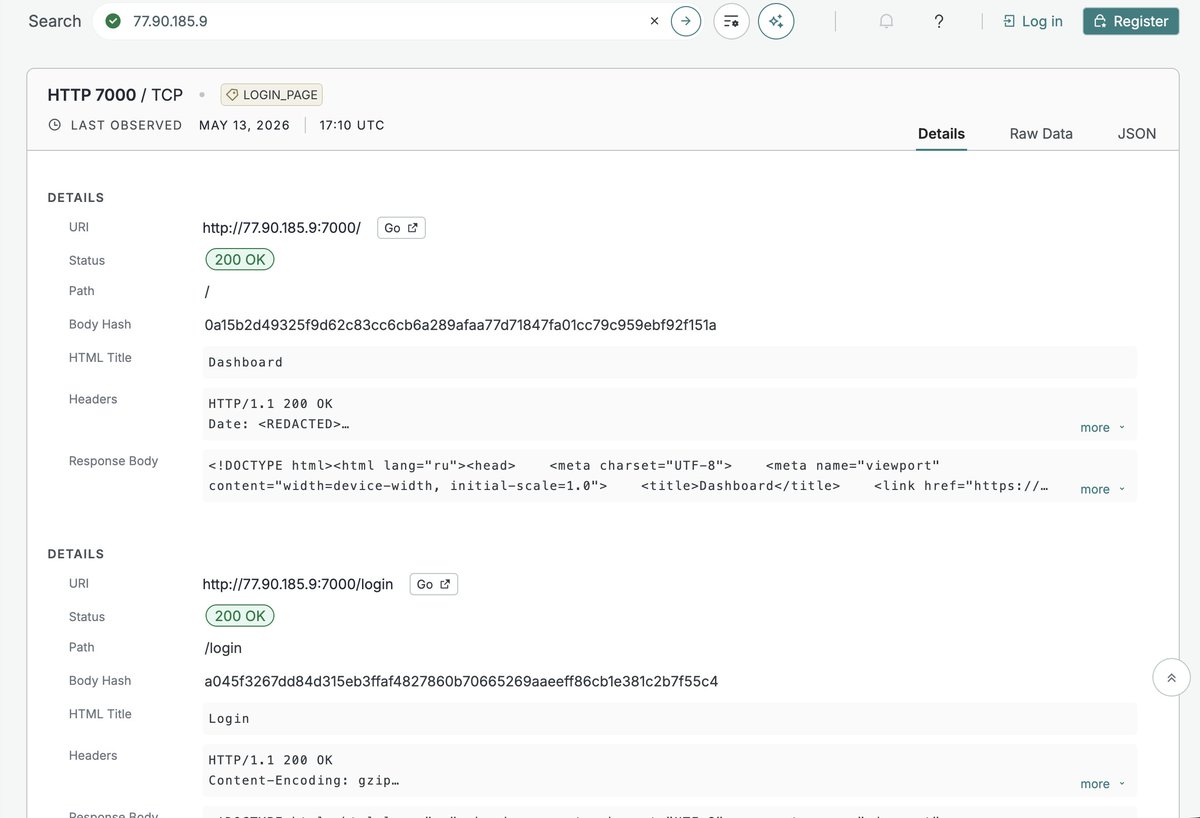Clear the search query with the X icon
Viewport: 1200px width, 818px height.
[654, 21]
